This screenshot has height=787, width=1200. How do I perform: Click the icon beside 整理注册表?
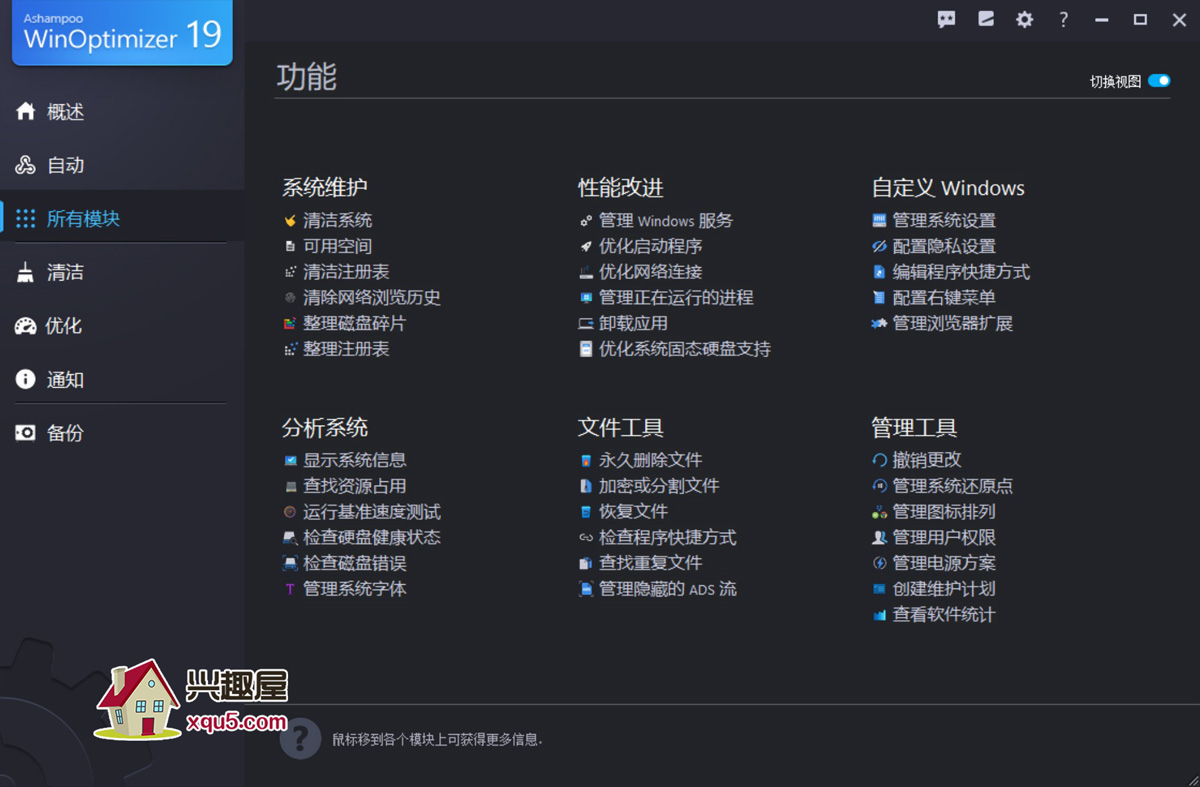pyautogui.click(x=290, y=349)
